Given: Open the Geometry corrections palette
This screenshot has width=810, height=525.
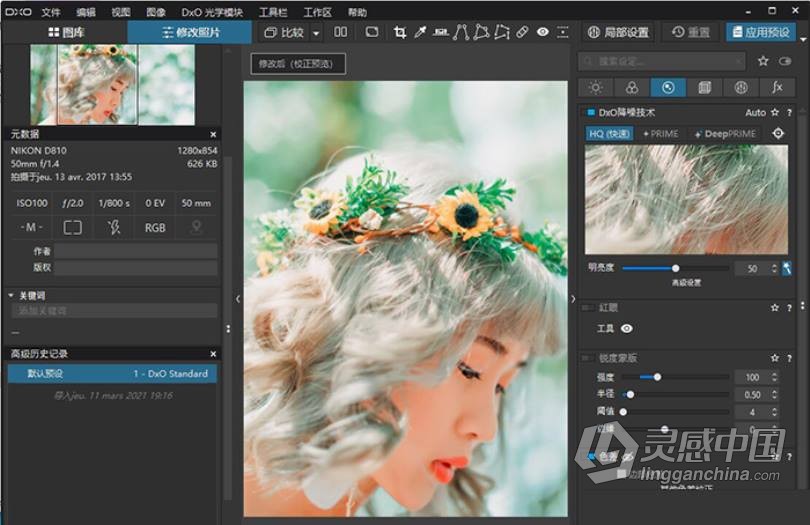Looking at the screenshot, I should pyautogui.click(x=704, y=88).
